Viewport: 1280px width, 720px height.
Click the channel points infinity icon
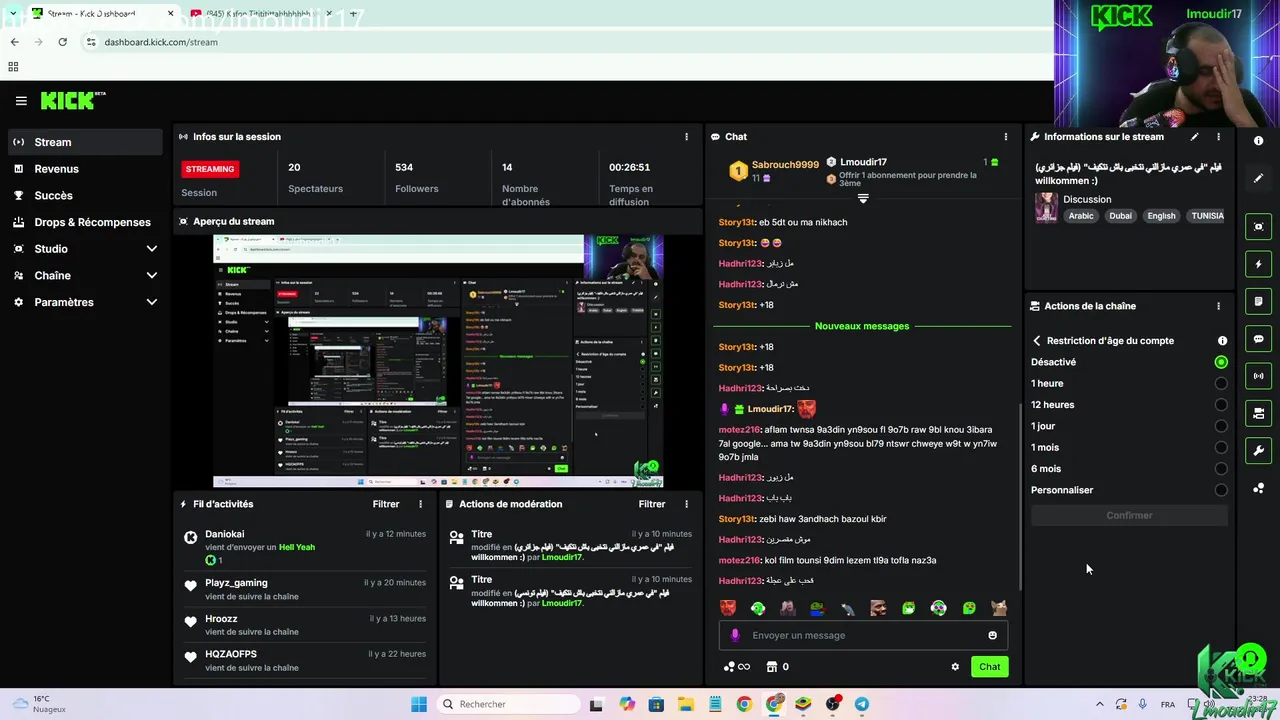pyautogui.click(x=737, y=667)
